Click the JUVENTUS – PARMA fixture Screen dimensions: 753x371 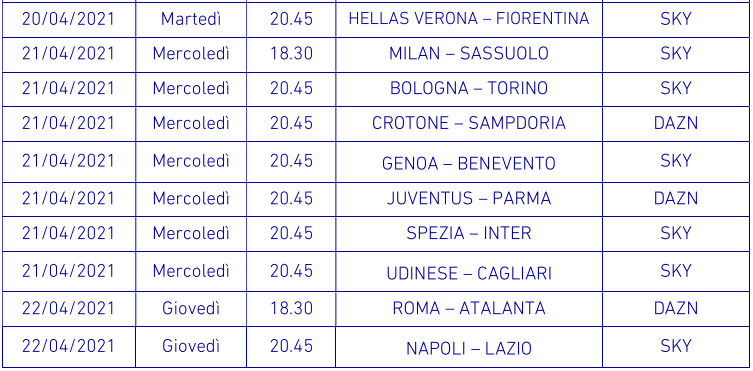[469, 198]
